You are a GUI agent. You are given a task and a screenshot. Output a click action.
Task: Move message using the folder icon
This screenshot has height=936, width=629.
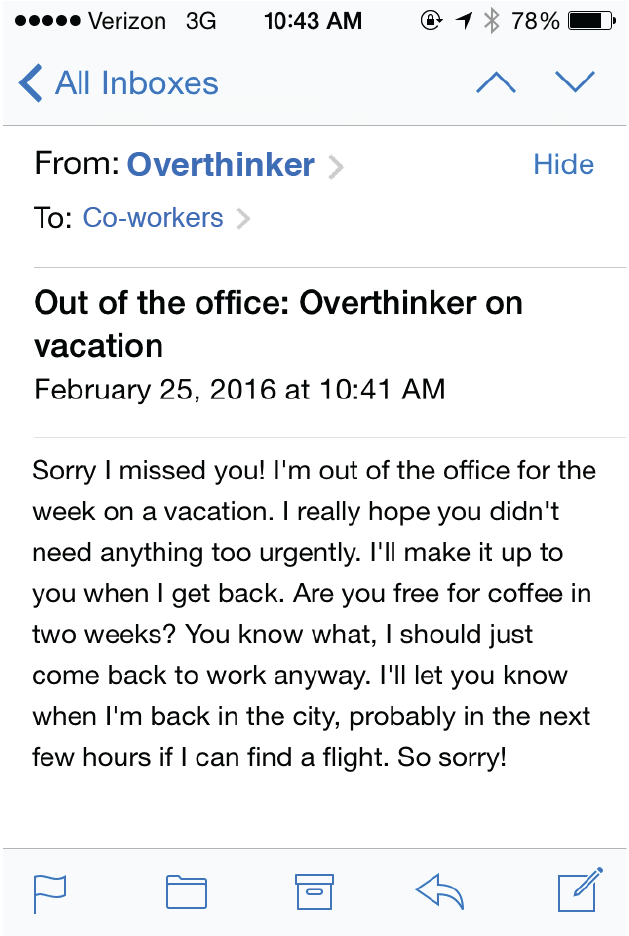point(186,892)
